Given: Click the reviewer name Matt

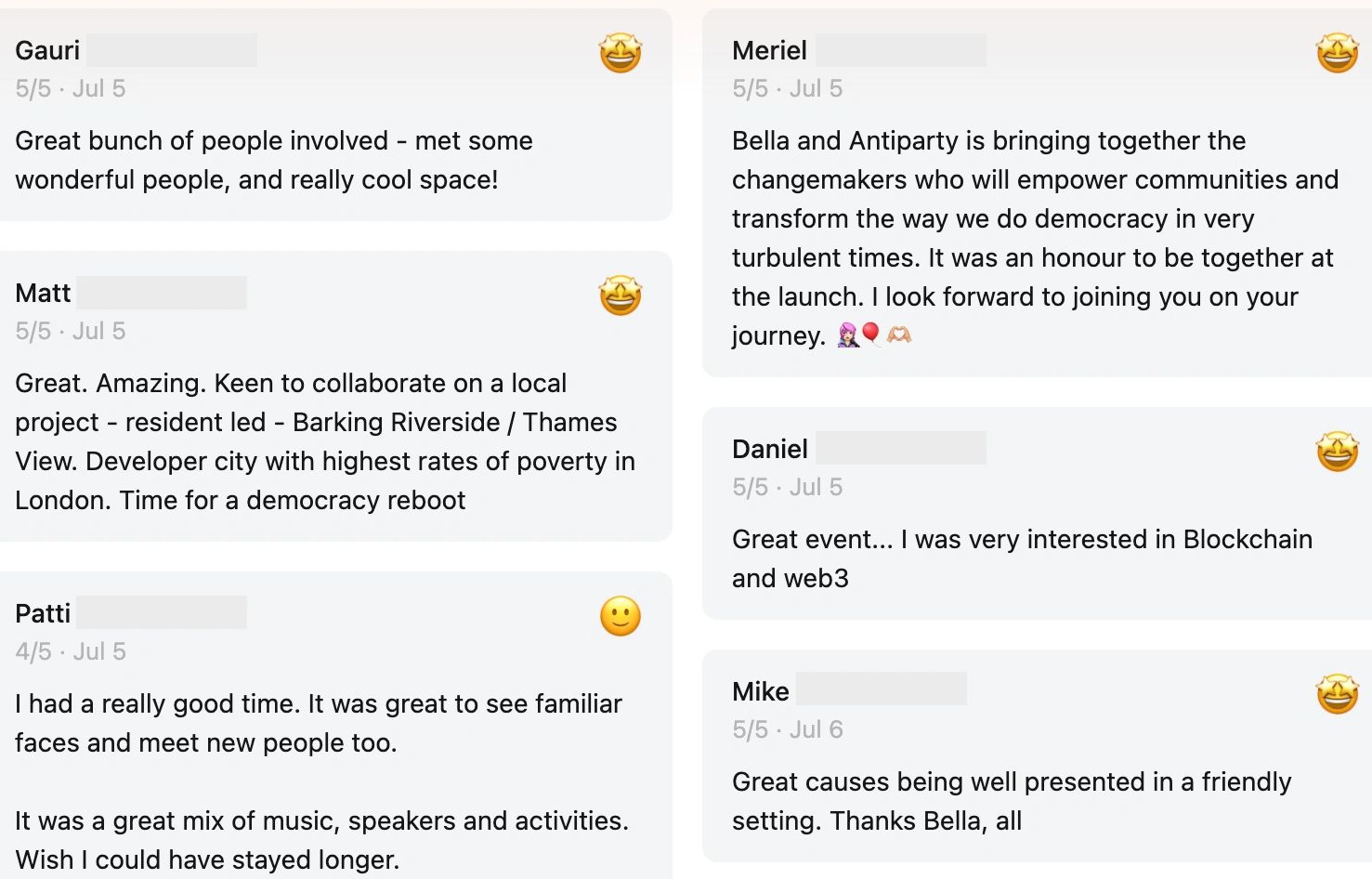Looking at the screenshot, I should coord(43,293).
